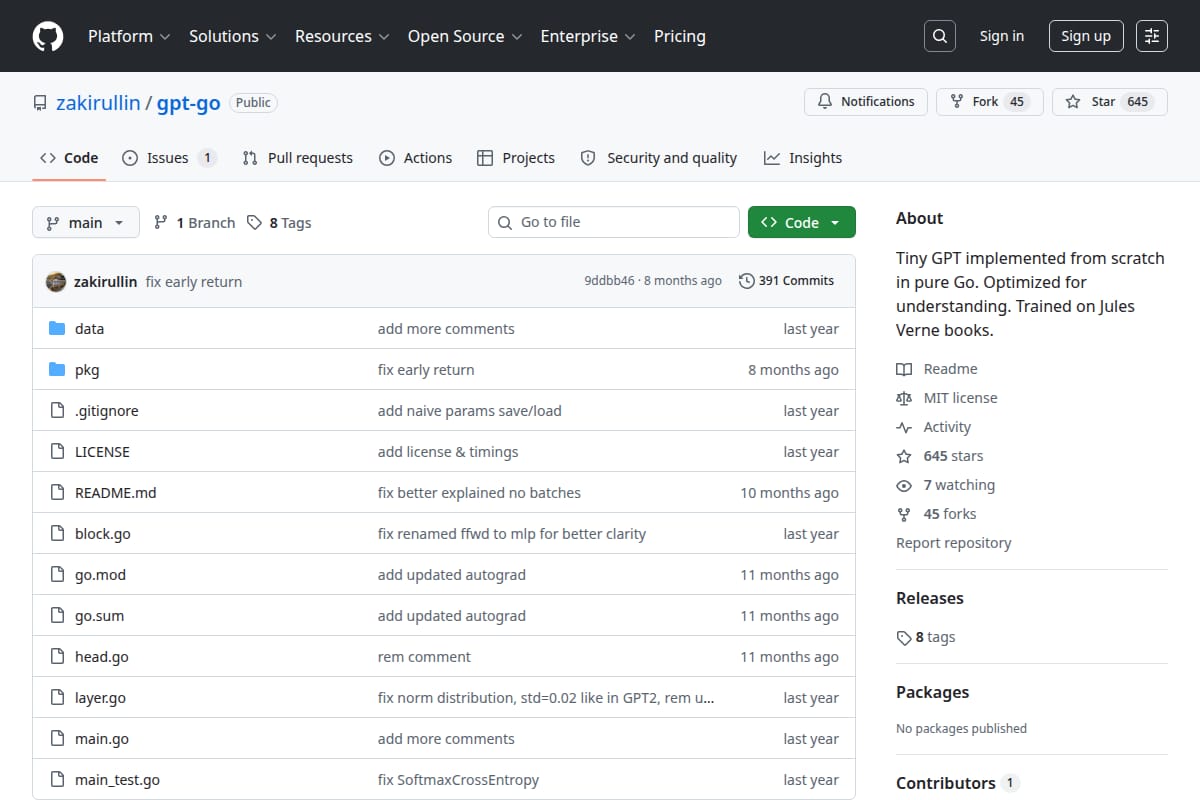Switch to the Code tab

(x=69, y=158)
